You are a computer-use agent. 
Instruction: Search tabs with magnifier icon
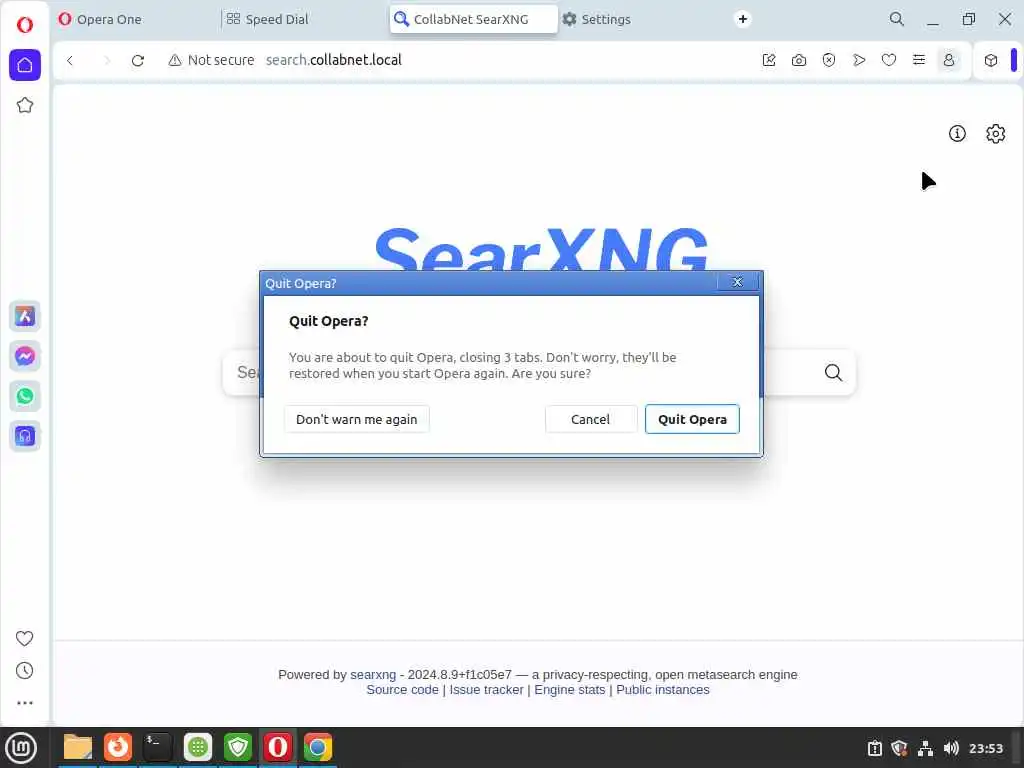897,19
